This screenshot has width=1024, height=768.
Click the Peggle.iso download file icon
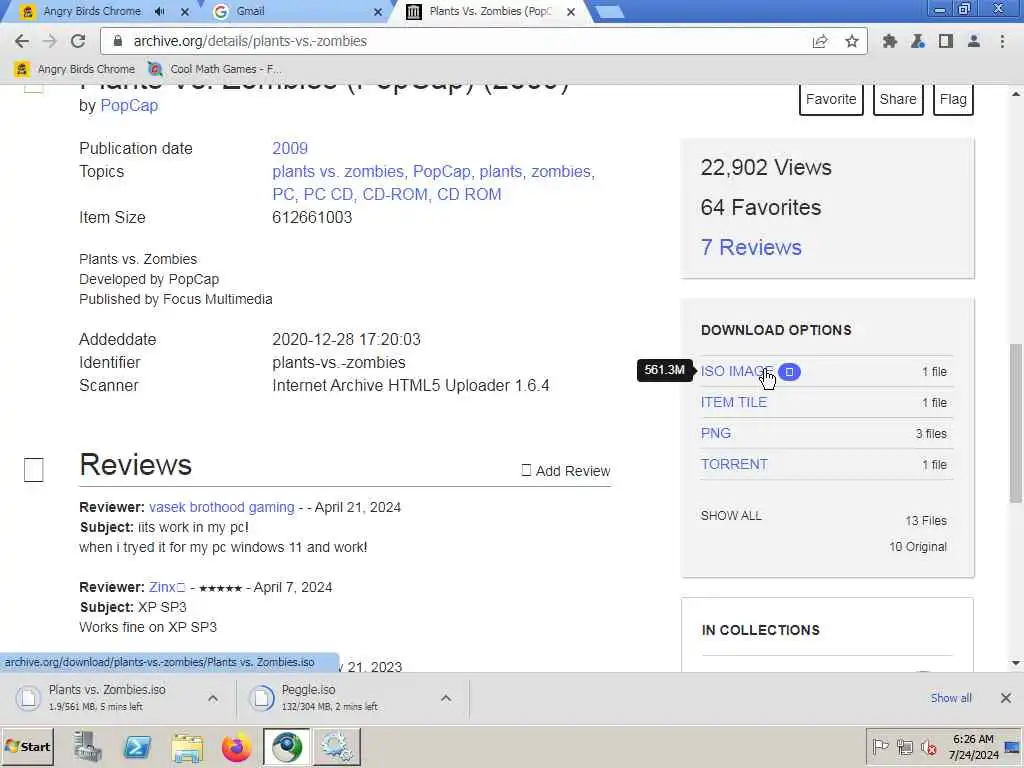tap(261, 697)
